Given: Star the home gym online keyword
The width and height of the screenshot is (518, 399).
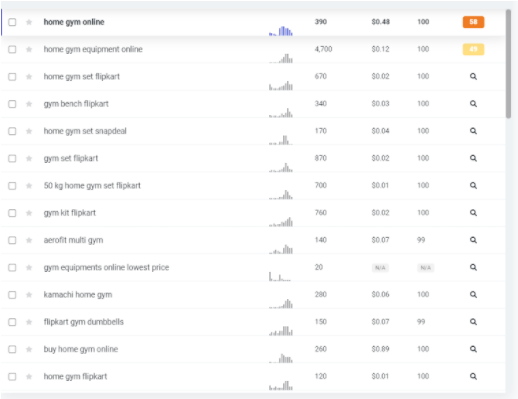Looking at the screenshot, I should (x=29, y=22).
